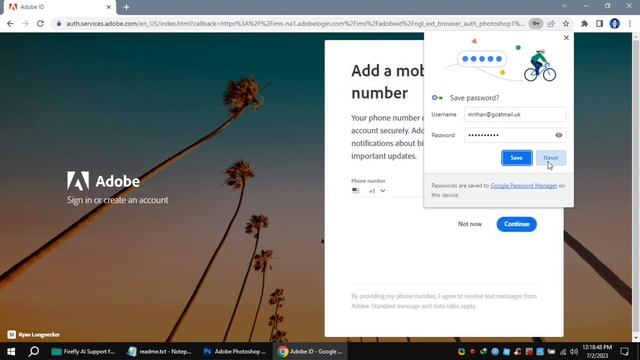Click the page vertical scrollbar
640x360 pixels.
pos(636,187)
